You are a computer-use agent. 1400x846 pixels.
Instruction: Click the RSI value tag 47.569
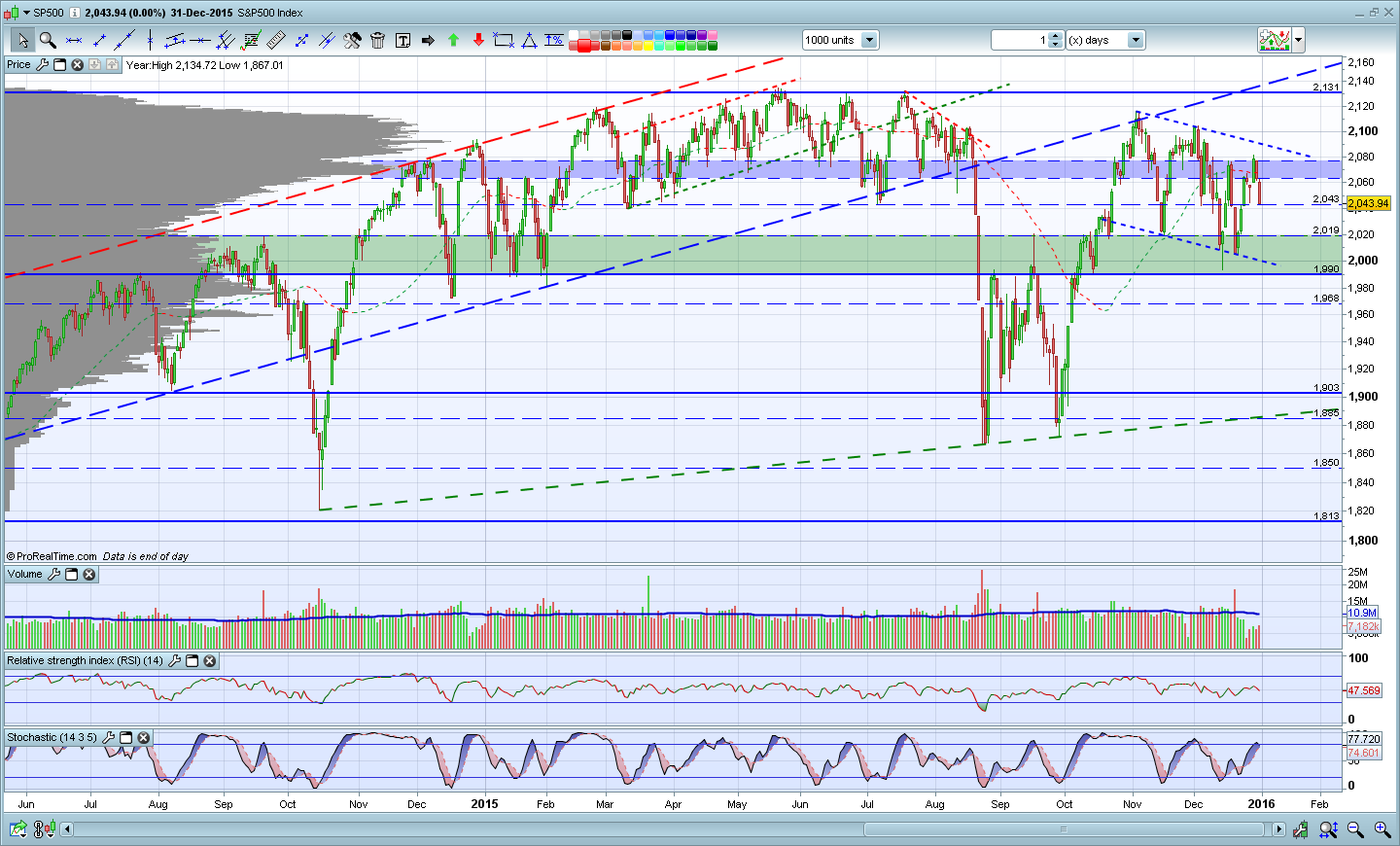(1363, 690)
